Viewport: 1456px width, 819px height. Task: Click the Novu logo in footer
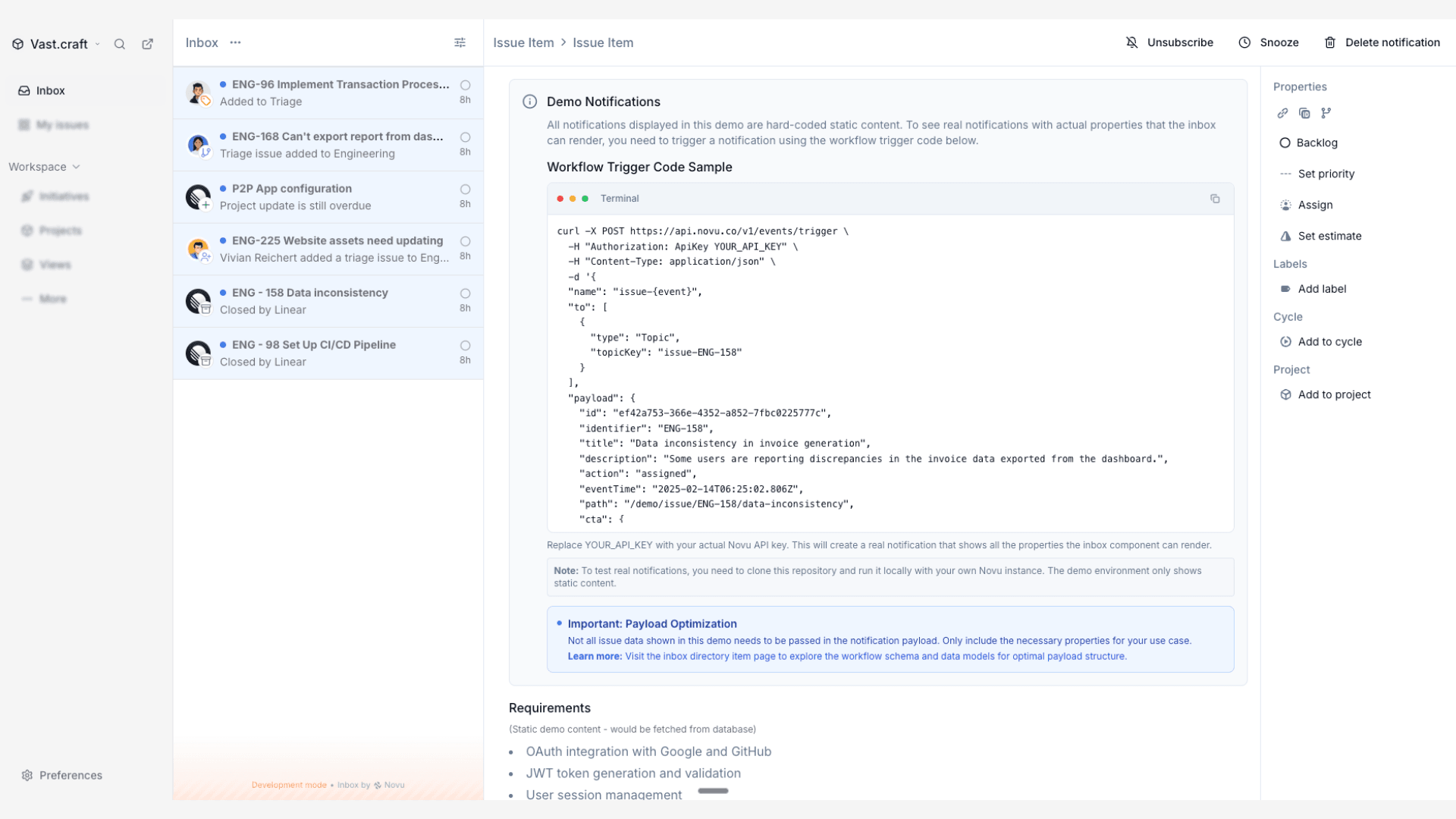pos(378,786)
